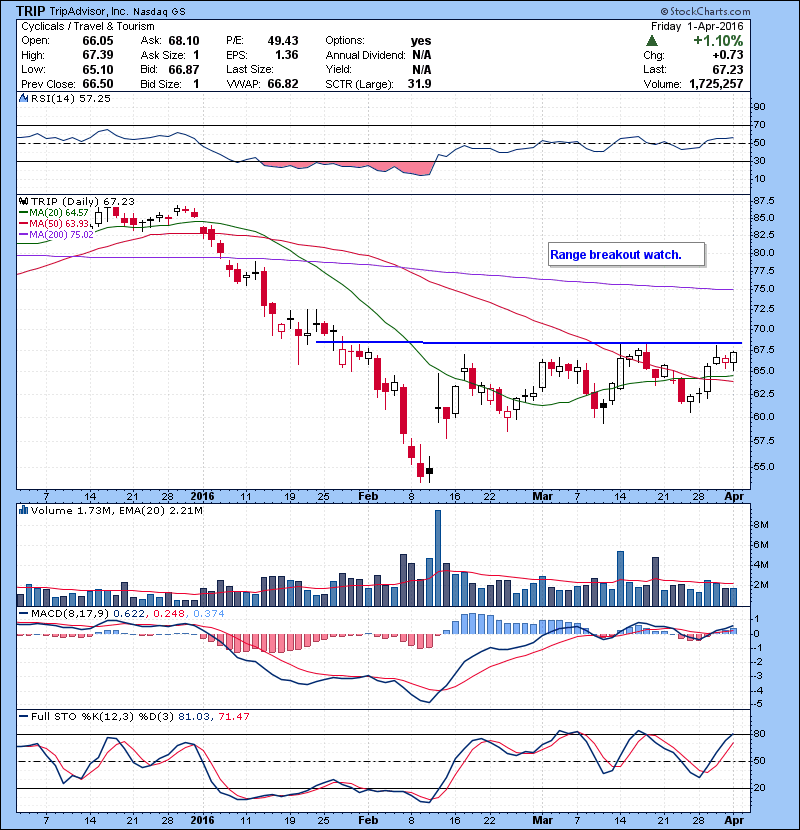800x830 pixels.
Task: Click the 8M volume axis label
Action: 761,525
